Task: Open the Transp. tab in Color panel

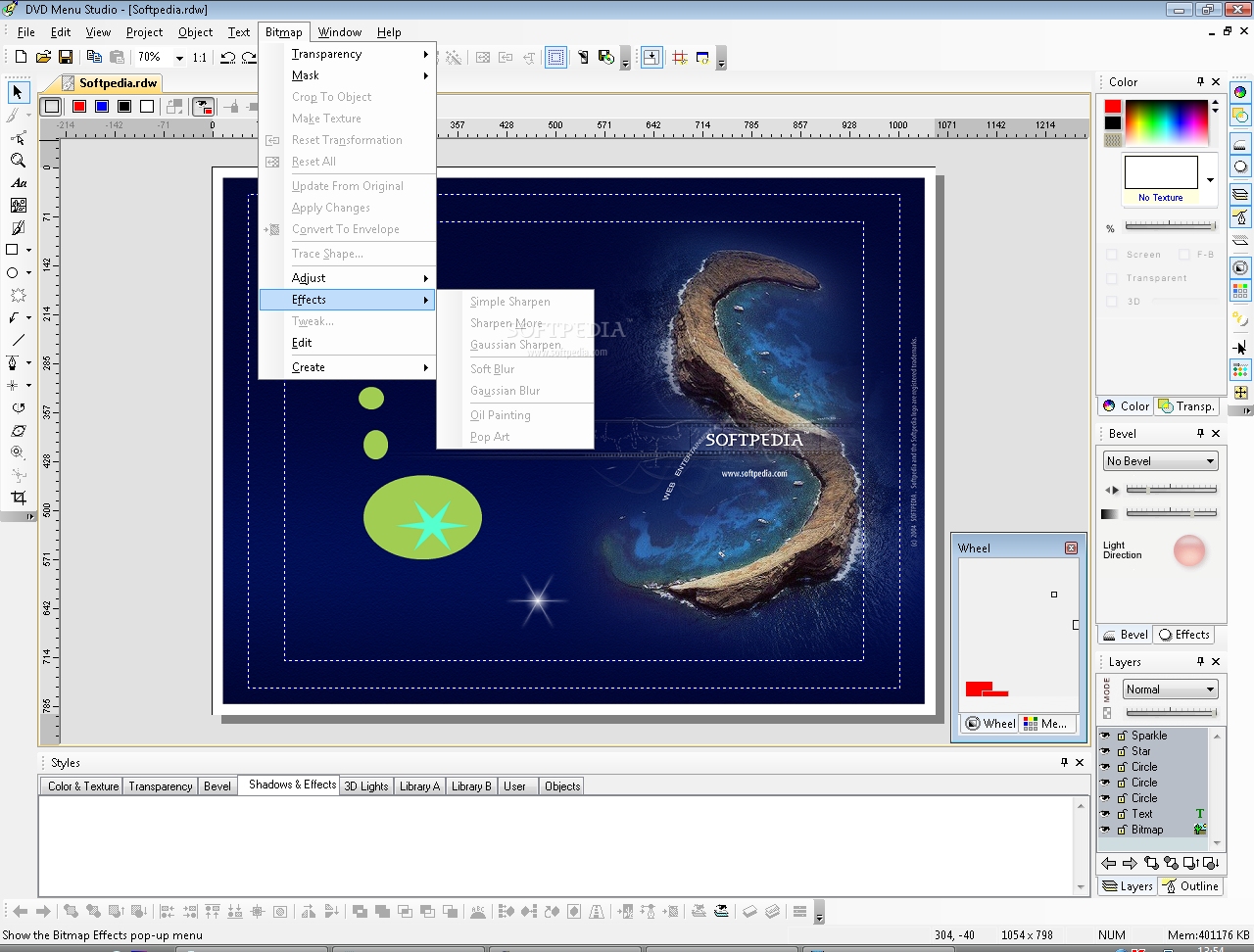Action: pyautogui.click(x=1186, y=406)
